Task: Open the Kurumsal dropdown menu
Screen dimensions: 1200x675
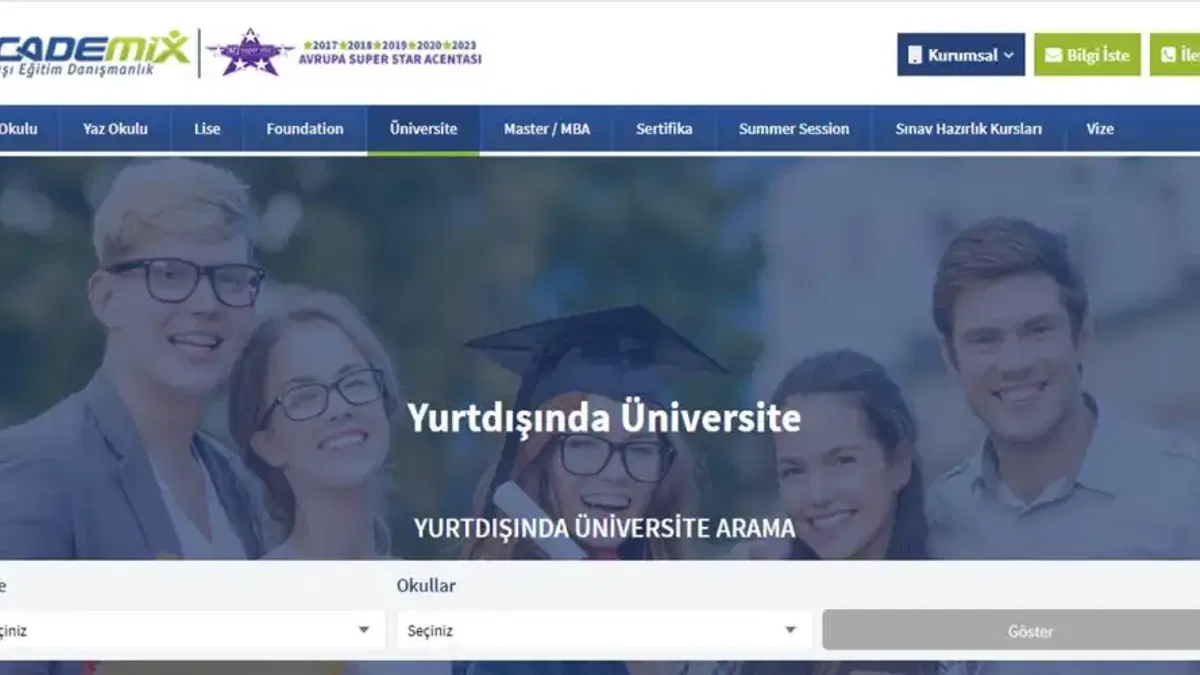Action: (x=961, y=55)
